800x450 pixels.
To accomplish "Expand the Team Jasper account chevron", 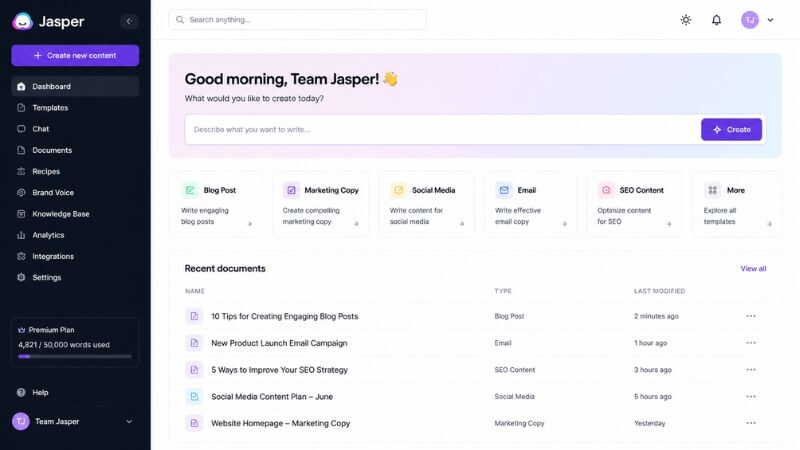I will click(129, 421).
